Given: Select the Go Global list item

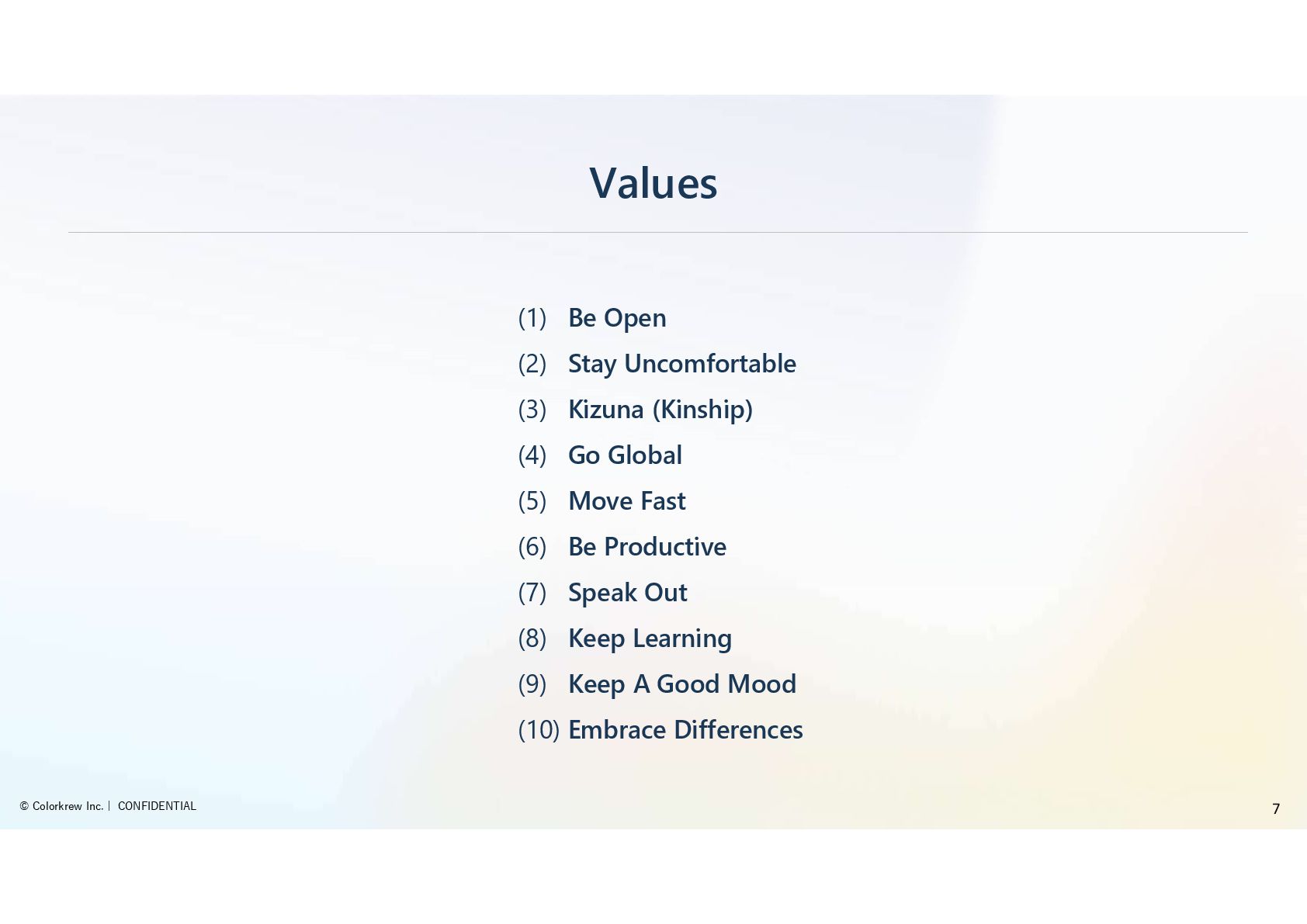Looking at the screenshot, I should (625, 455).
